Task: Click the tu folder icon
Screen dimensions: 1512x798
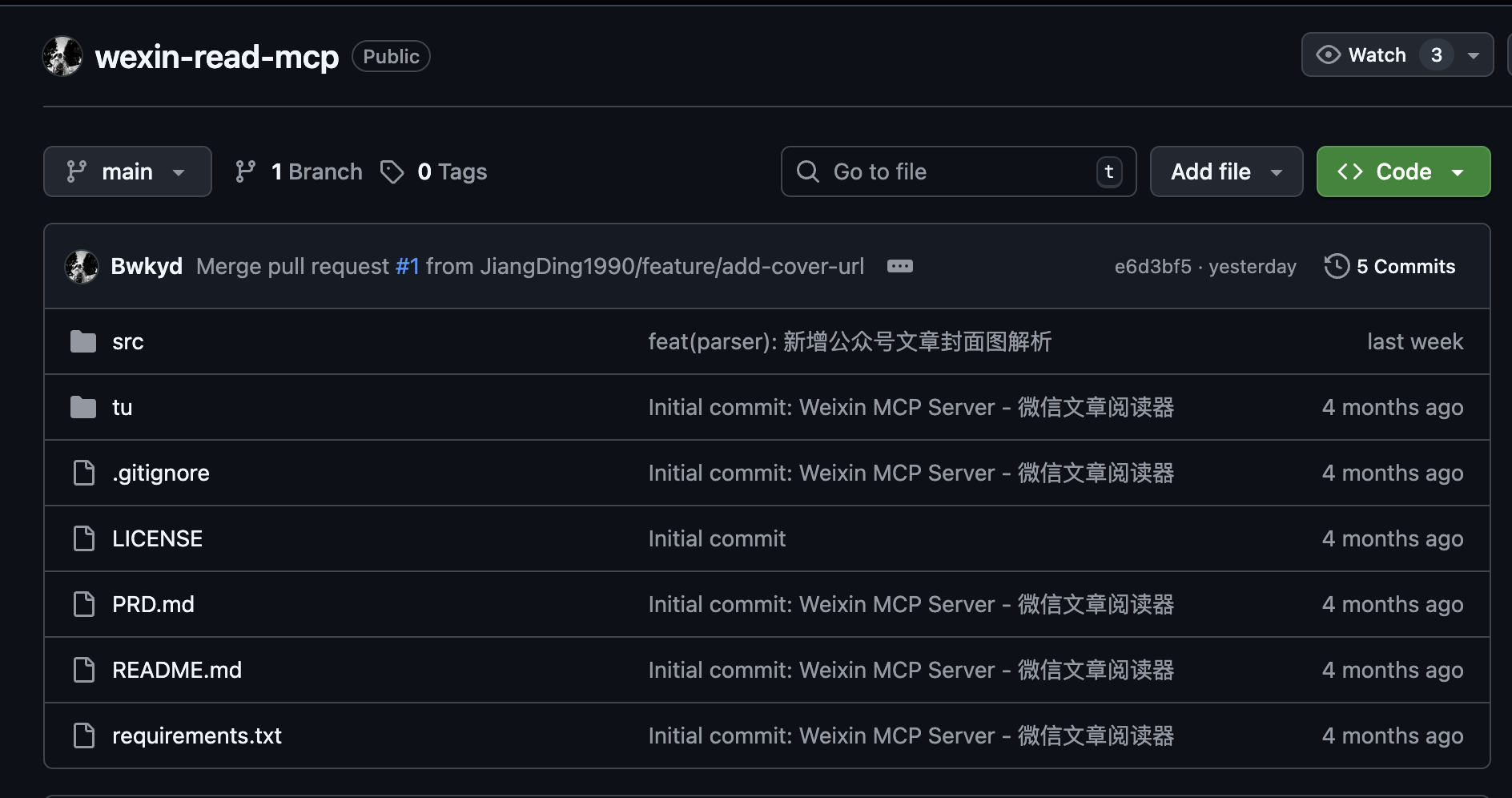Action: pos(83,408)
